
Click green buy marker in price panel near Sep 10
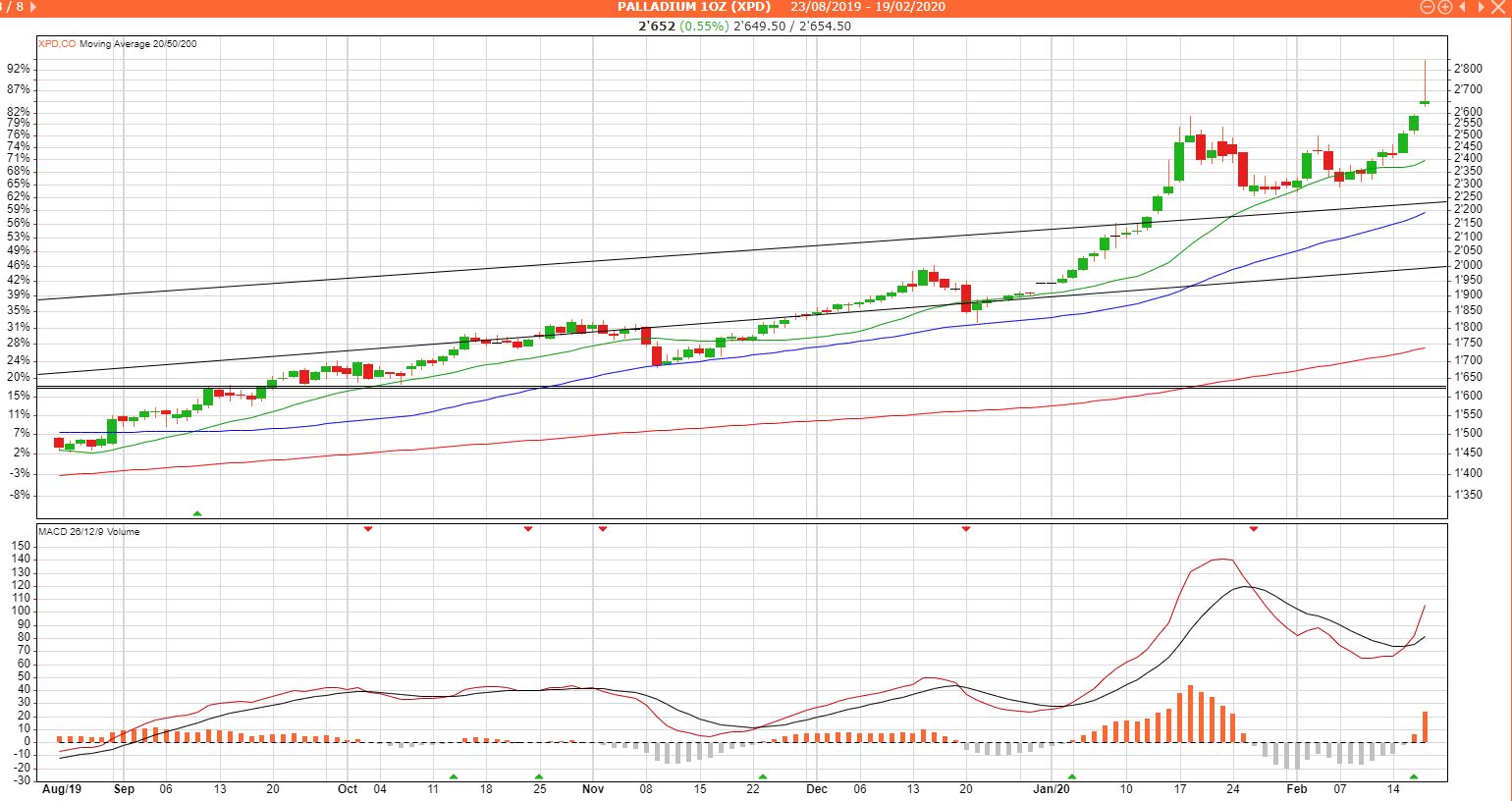pos(197,513)
